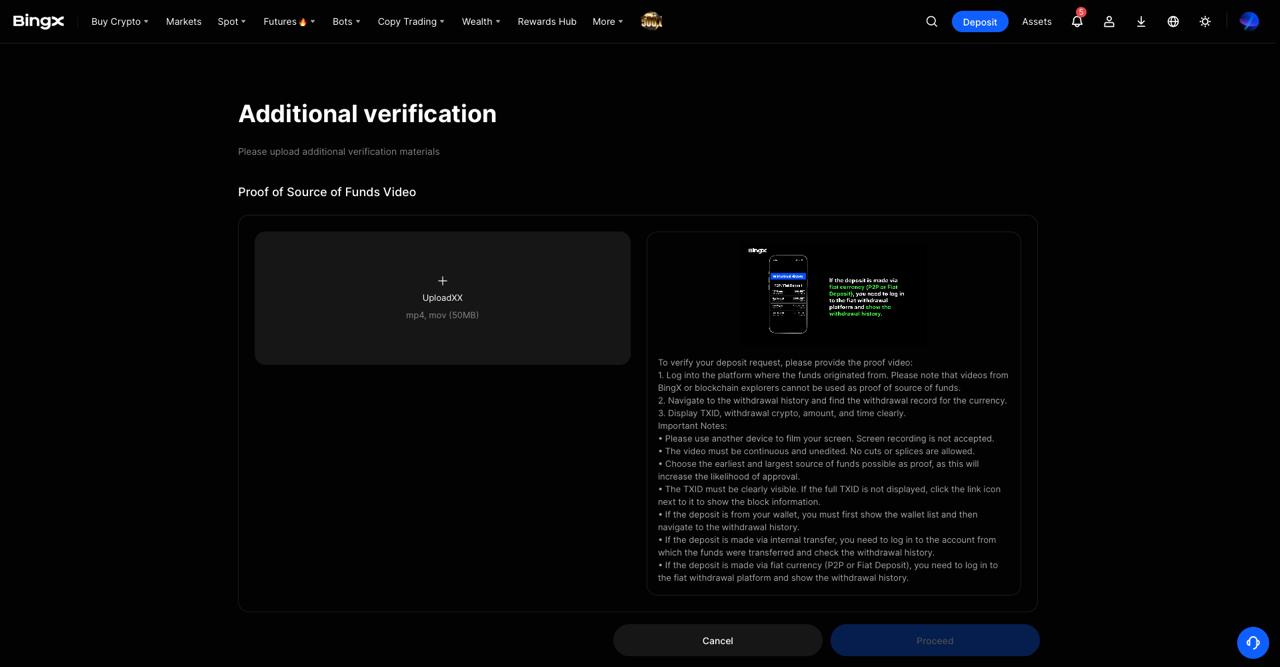Click the Deposit button
The image size is (1280, 667).
pyautogui.click(x=980, y=21)
